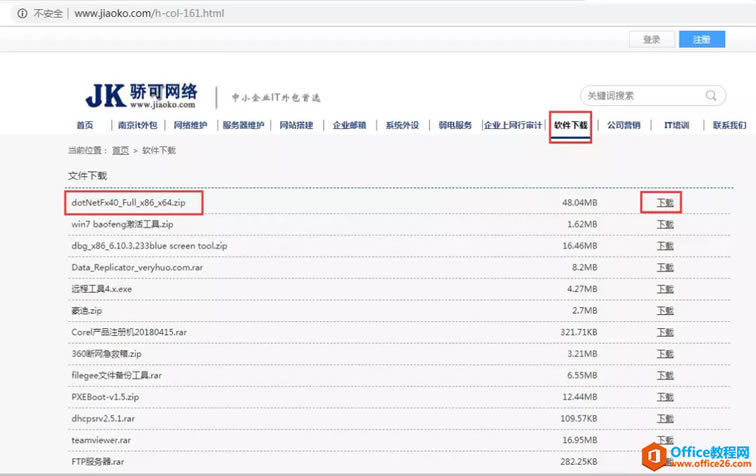Click file name dotNetFx40_Full_x86_x64.zip
Image resolution: width=756 pixels, height=476 pixels.
[x=128, y=203]
